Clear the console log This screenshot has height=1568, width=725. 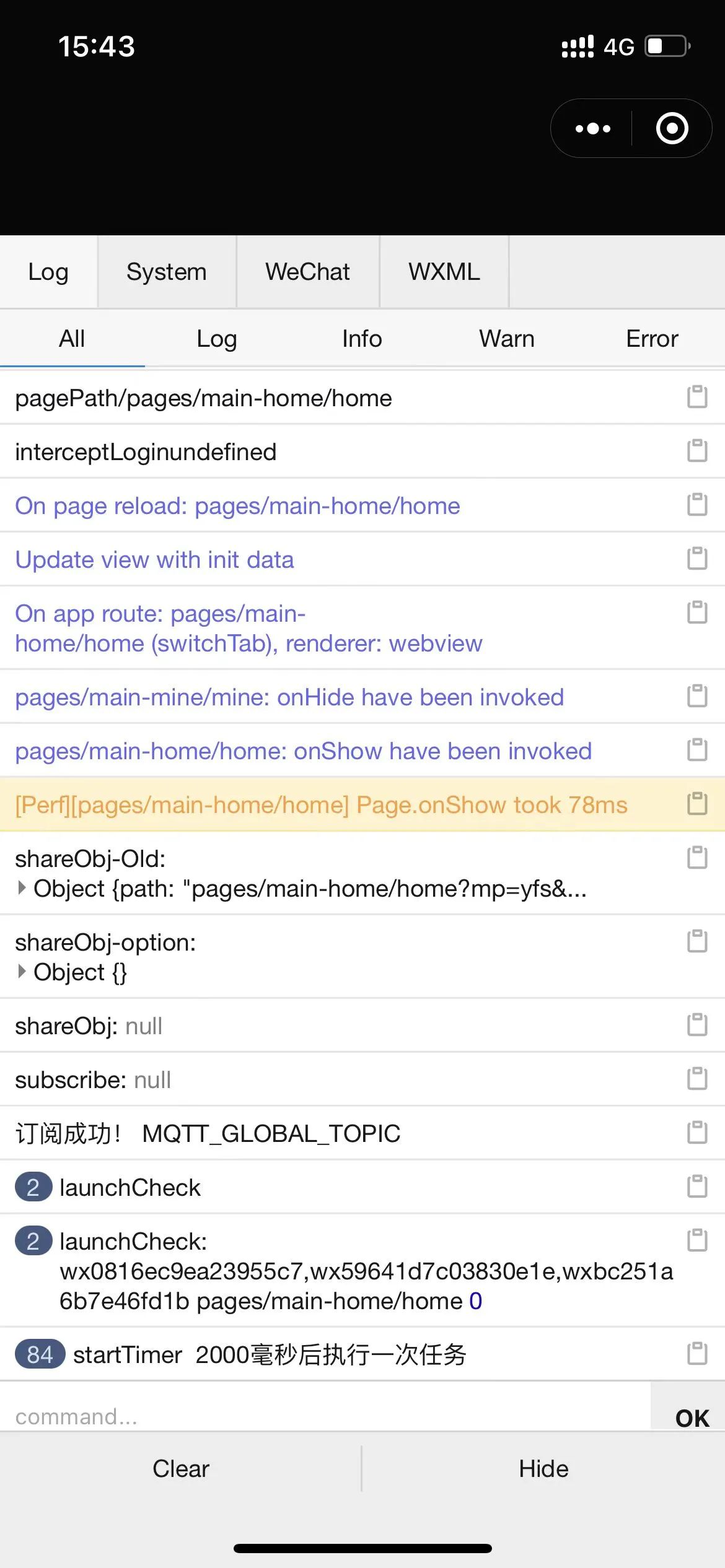(181, 1469)
